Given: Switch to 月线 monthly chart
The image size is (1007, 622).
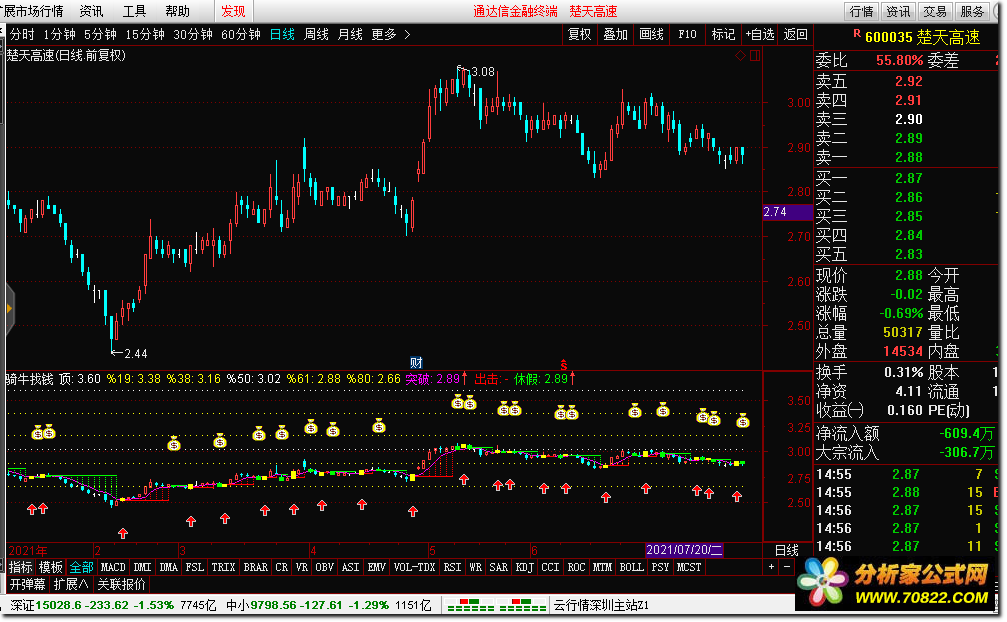Looking at the screenshot, I should (350, 35).
